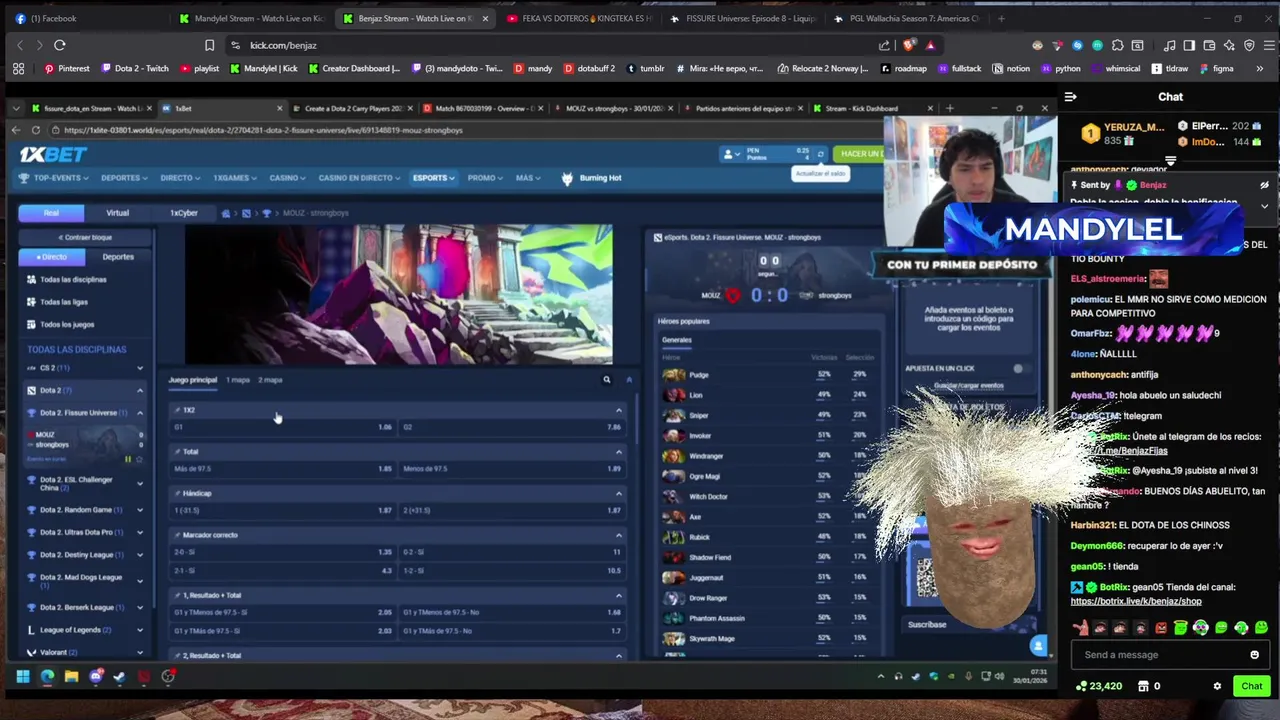Click the 1XBET logo

pyautogui.click(x=53, y=154)
